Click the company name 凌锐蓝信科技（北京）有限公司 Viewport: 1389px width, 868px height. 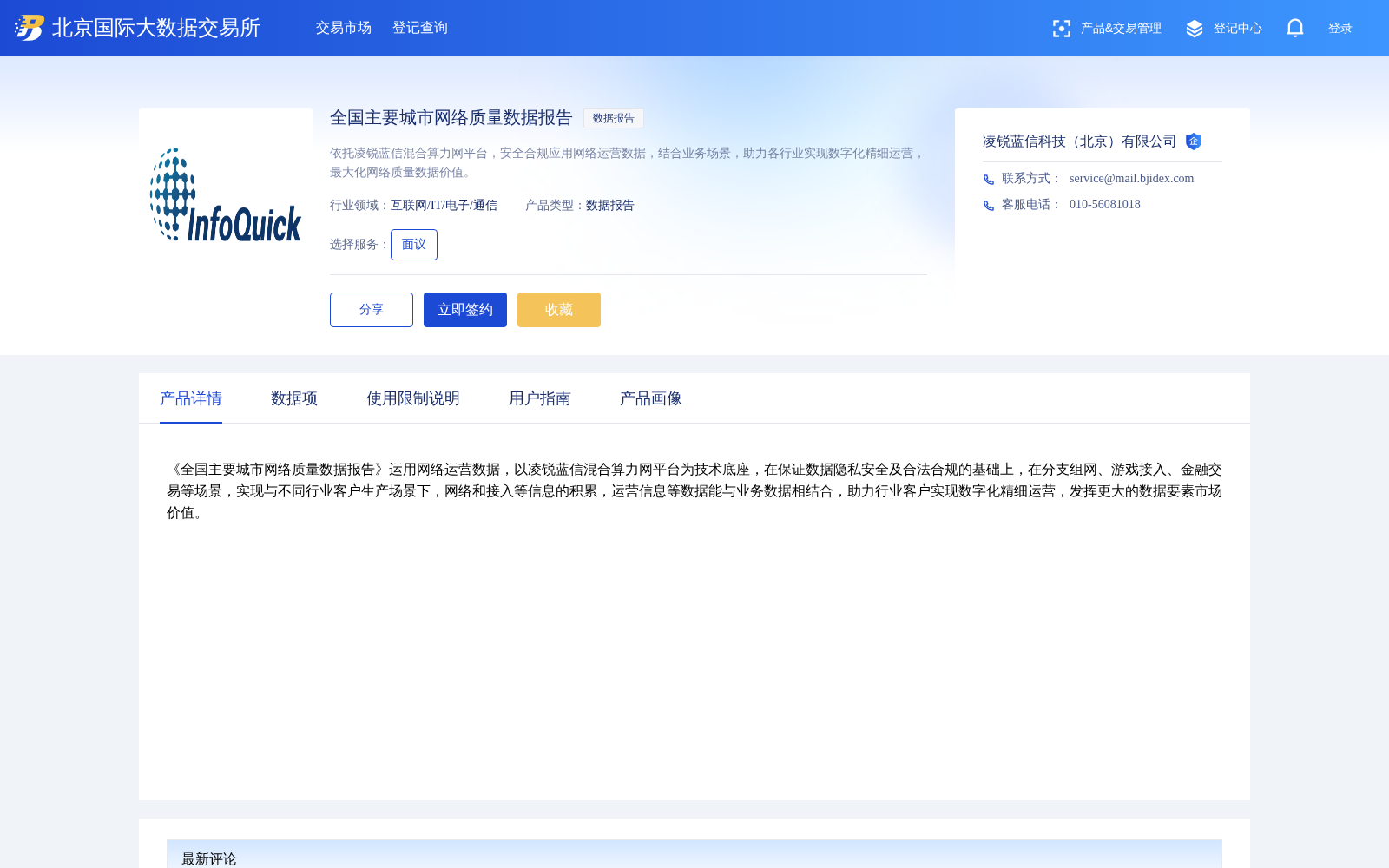pyautogui.click(x=1079, y=141)
